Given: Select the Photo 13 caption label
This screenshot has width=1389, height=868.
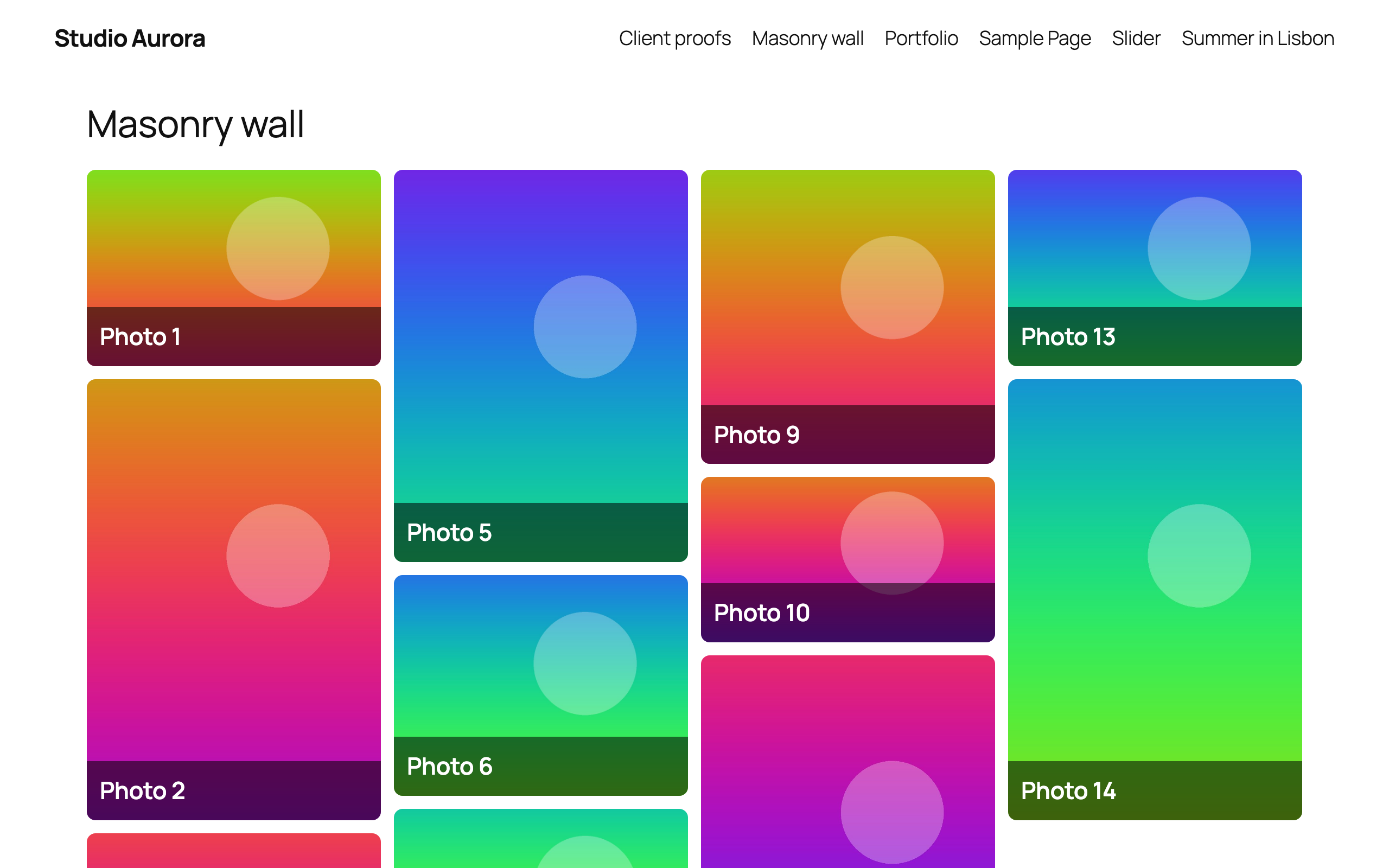Looking at the screenshot, I should point(1068,337).
